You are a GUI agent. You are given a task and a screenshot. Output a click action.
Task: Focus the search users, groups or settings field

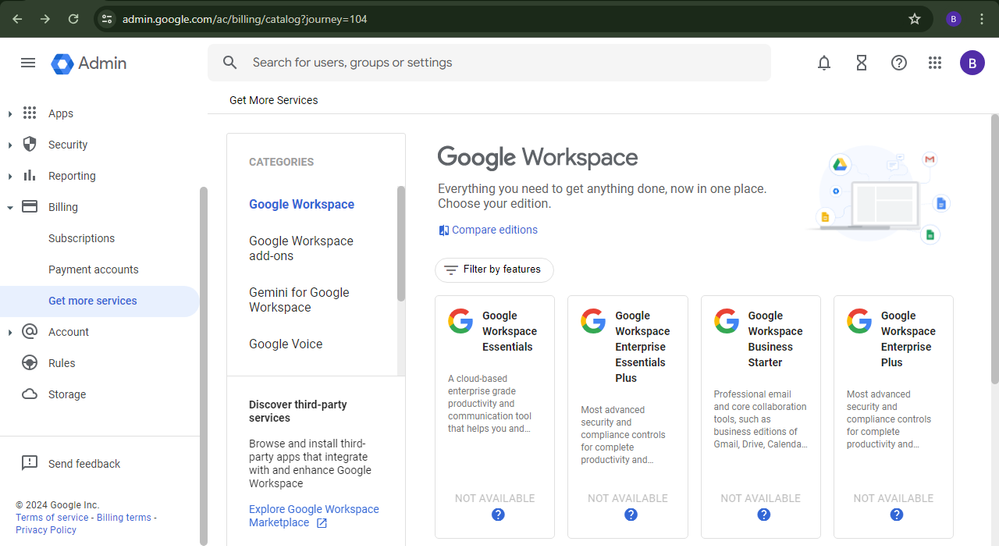pos(489,62)
